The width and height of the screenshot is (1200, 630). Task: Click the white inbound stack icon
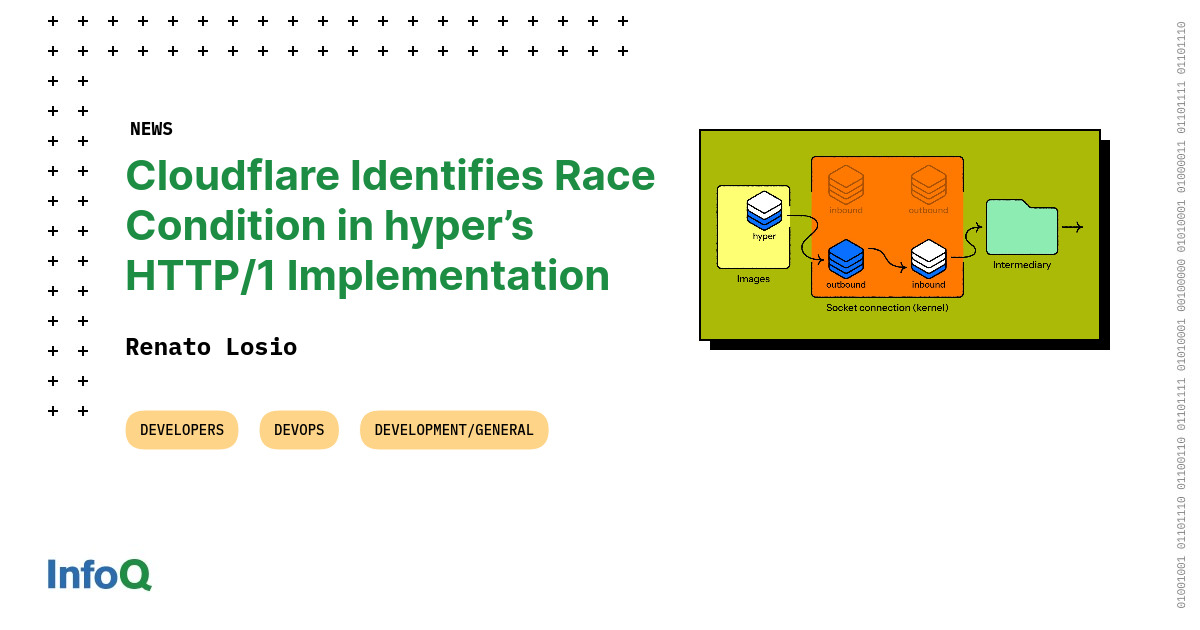[928, 260]
